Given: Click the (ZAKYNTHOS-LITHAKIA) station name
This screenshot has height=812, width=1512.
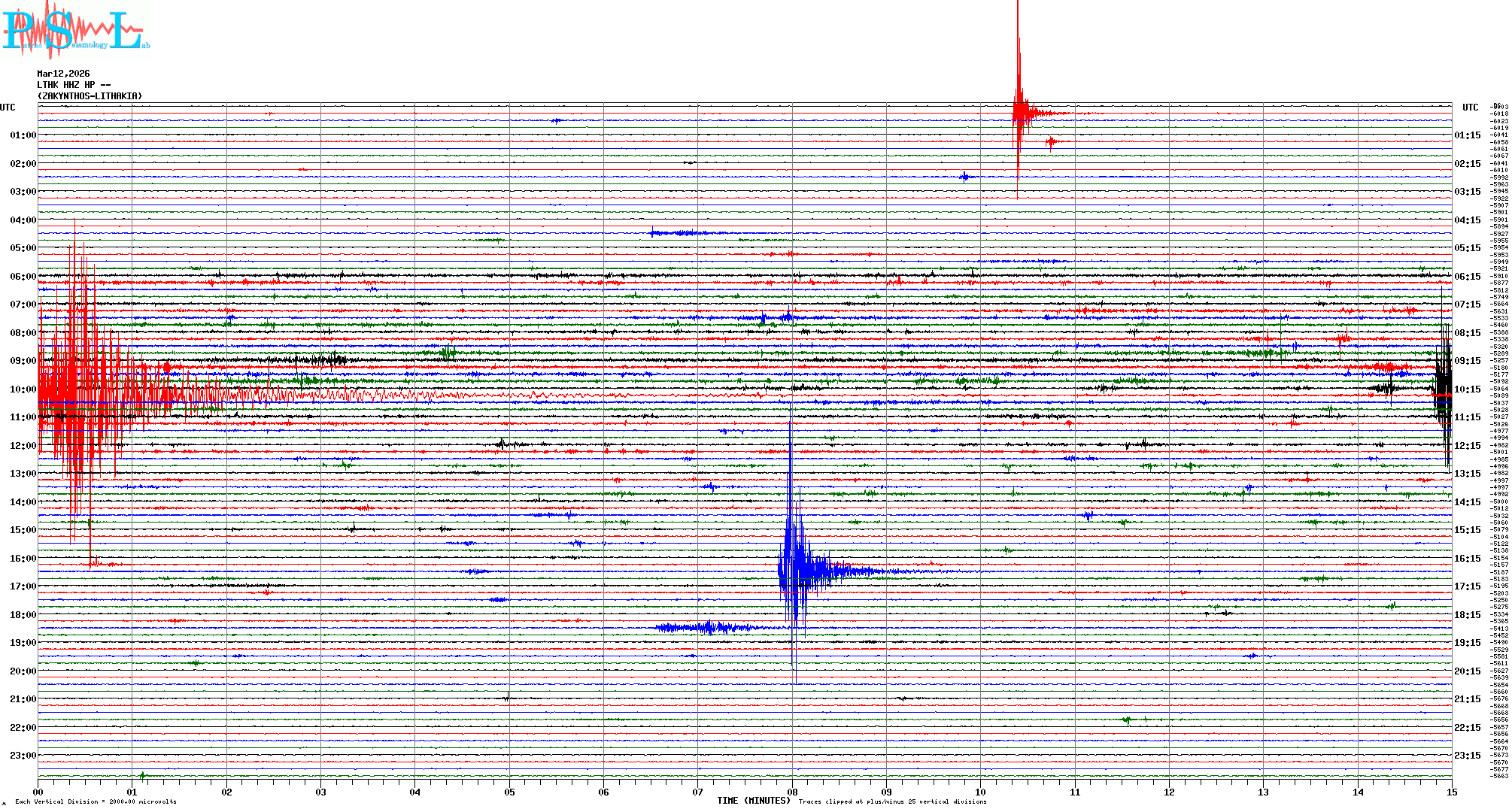Looking at the screenshot, I should (90, 96).
